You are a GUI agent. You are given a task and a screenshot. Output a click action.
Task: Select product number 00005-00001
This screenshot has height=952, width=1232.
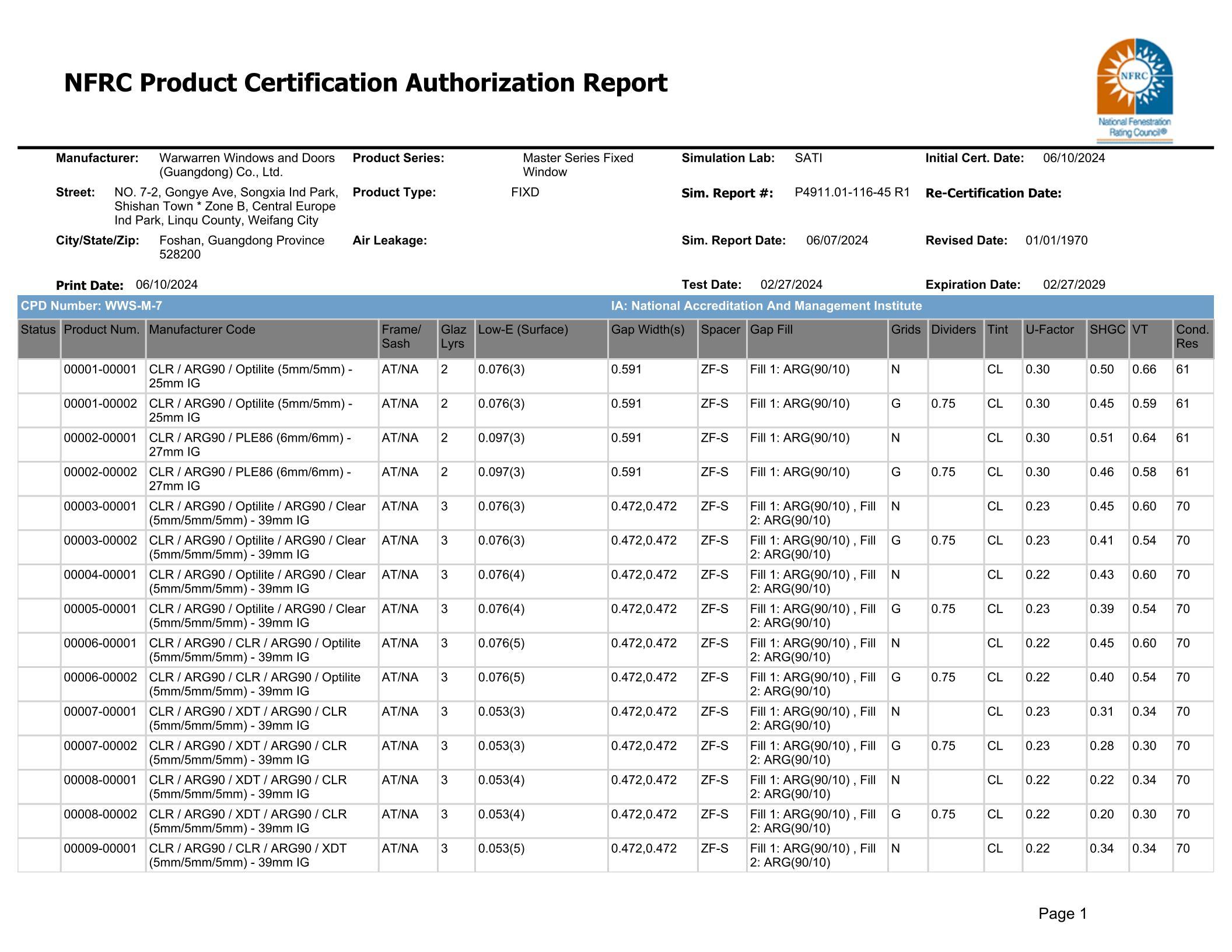[x=100, y=609]
